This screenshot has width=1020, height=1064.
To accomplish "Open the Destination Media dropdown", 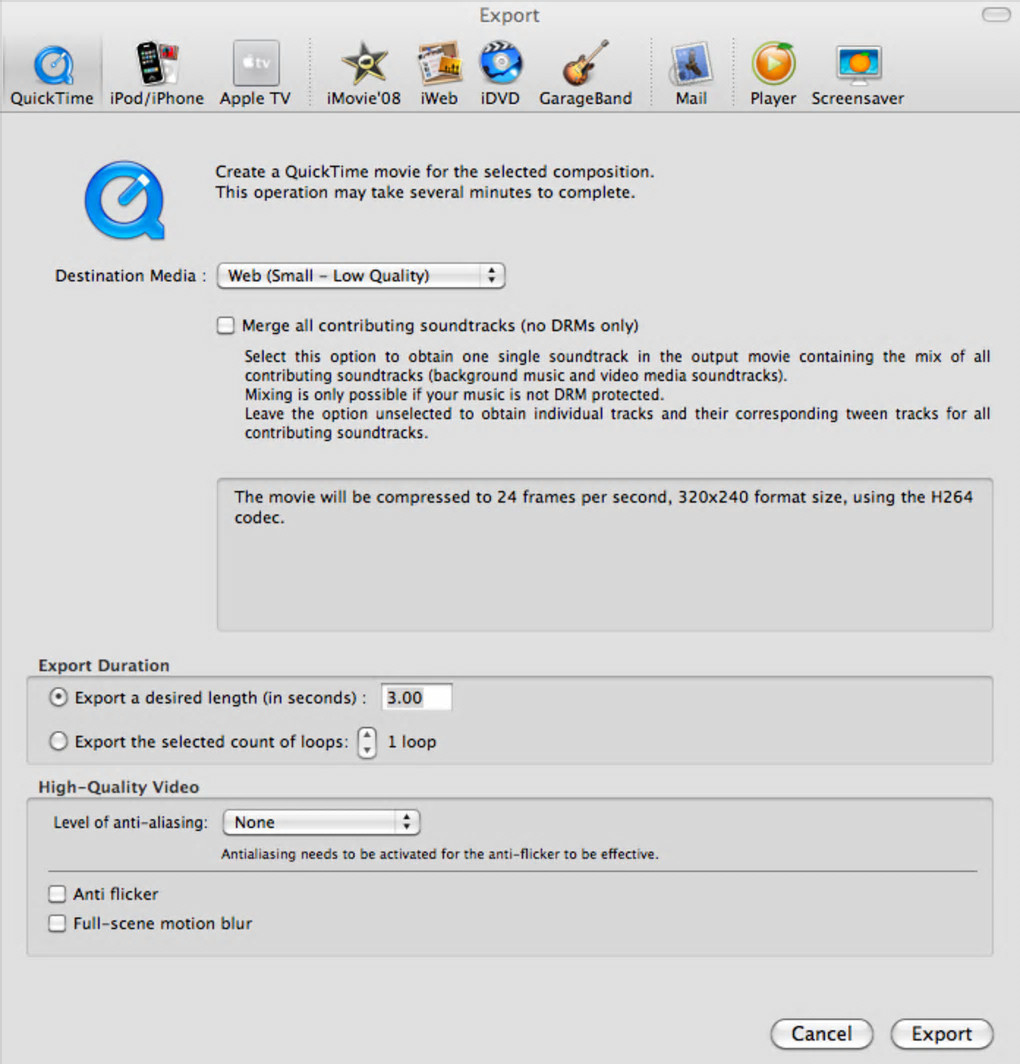I will click(361, 276).
